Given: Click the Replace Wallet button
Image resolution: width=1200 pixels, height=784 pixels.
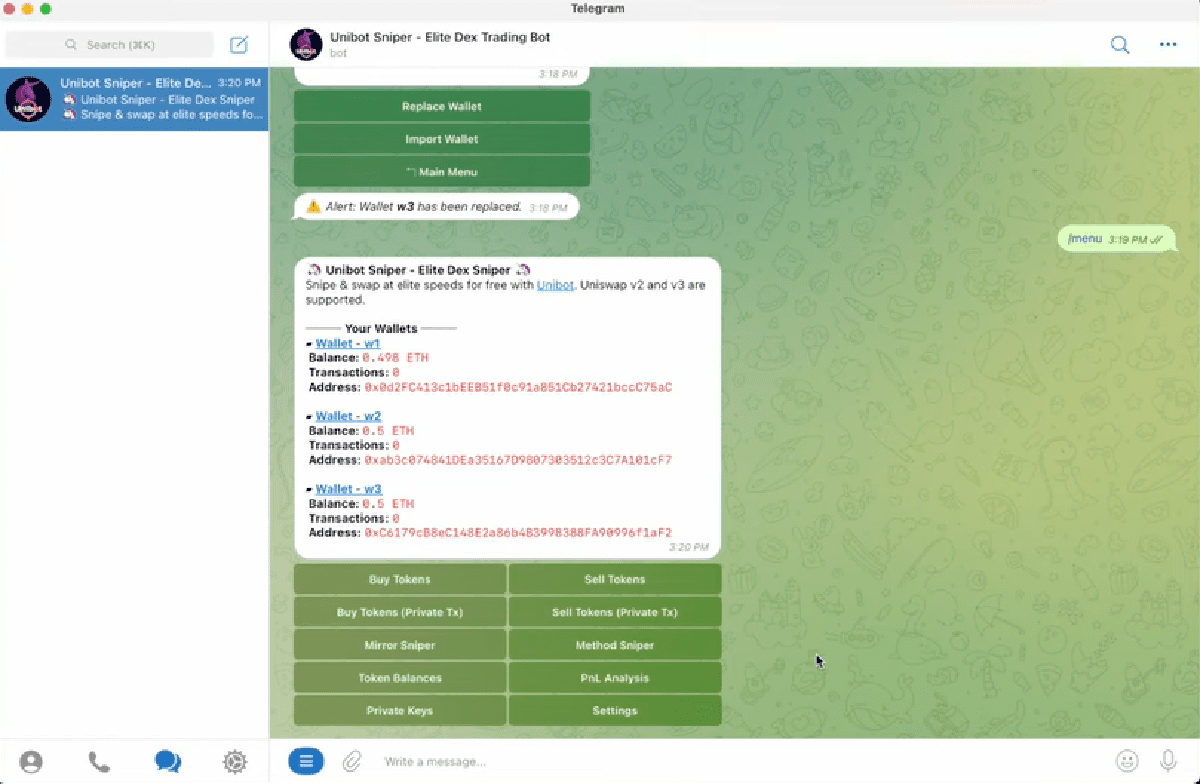Looking at the screenshot, I should [x=442, y=106].
